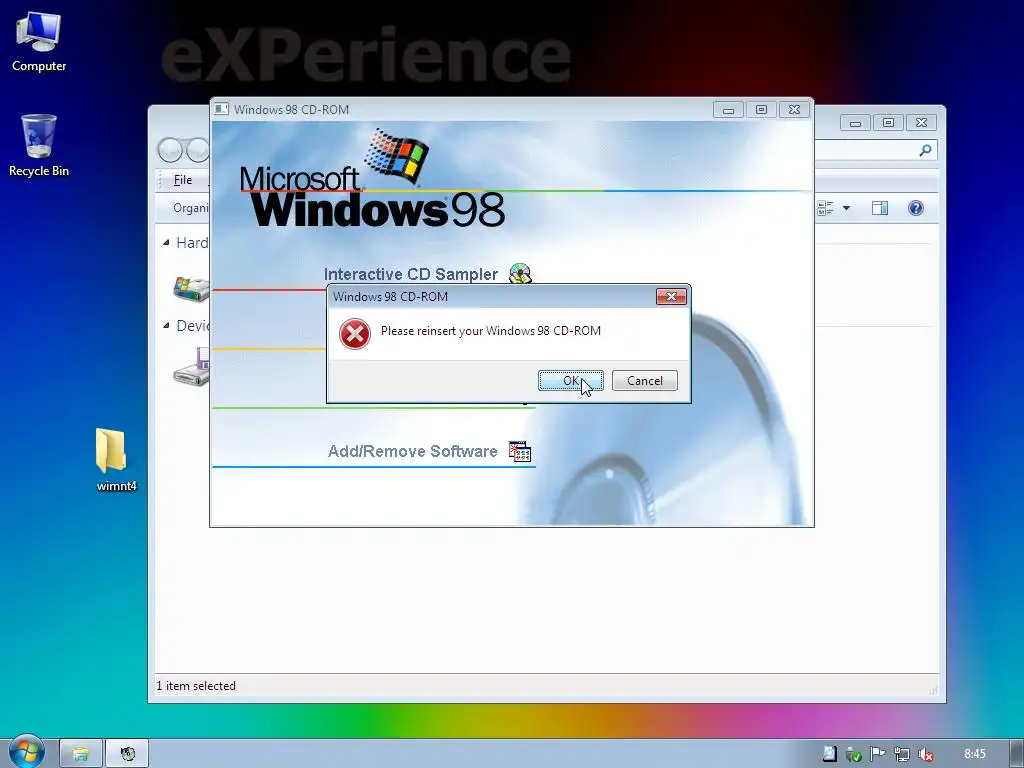
Task: Toggle the preview pane in Explorer
Action: [x=880, y=208]
